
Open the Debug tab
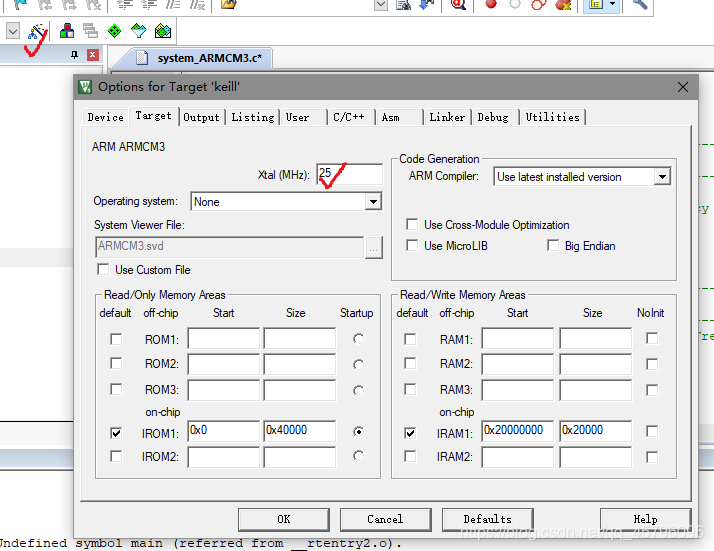[x=493, y=117]
